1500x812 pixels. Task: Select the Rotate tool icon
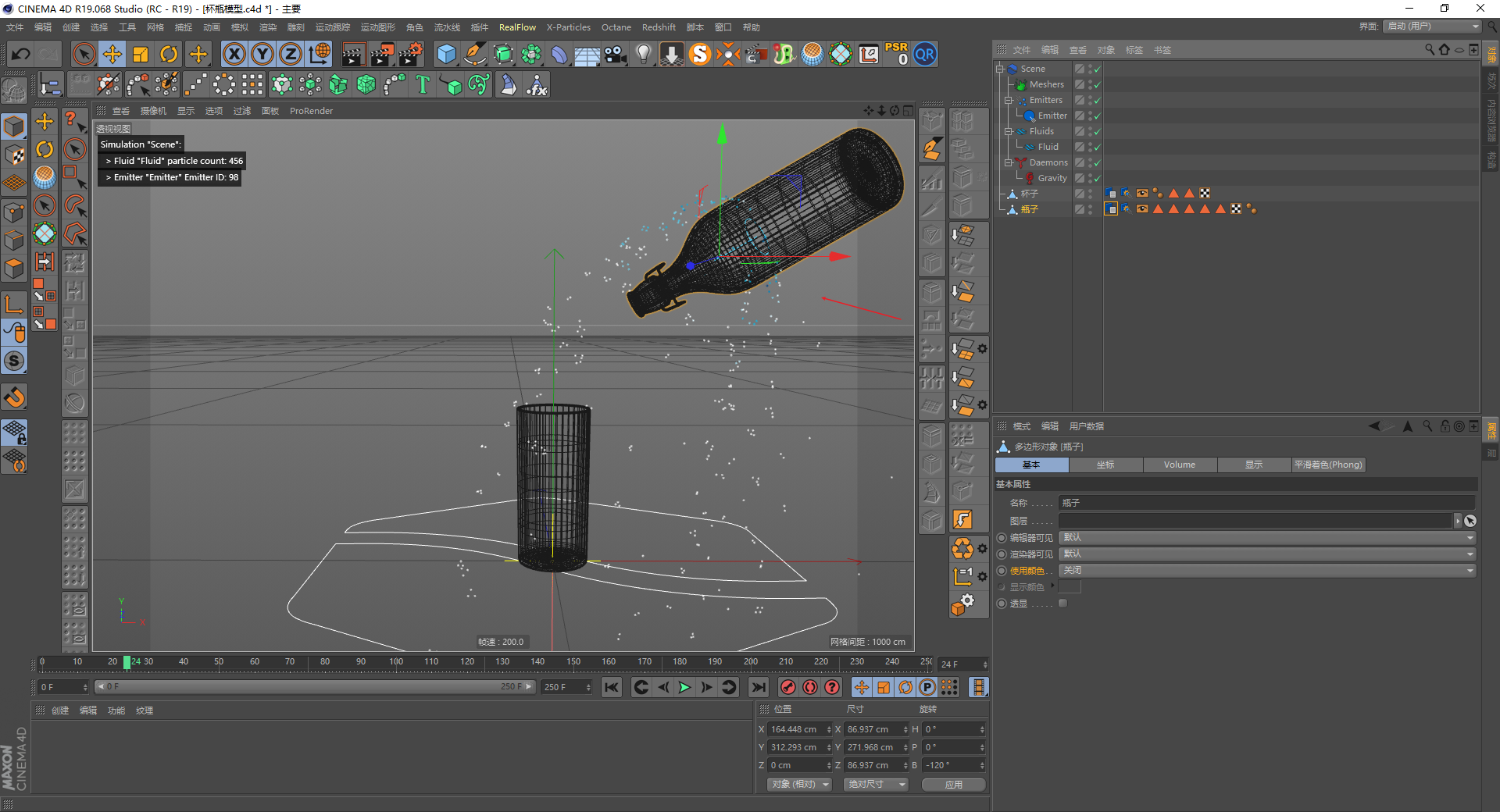169,55
